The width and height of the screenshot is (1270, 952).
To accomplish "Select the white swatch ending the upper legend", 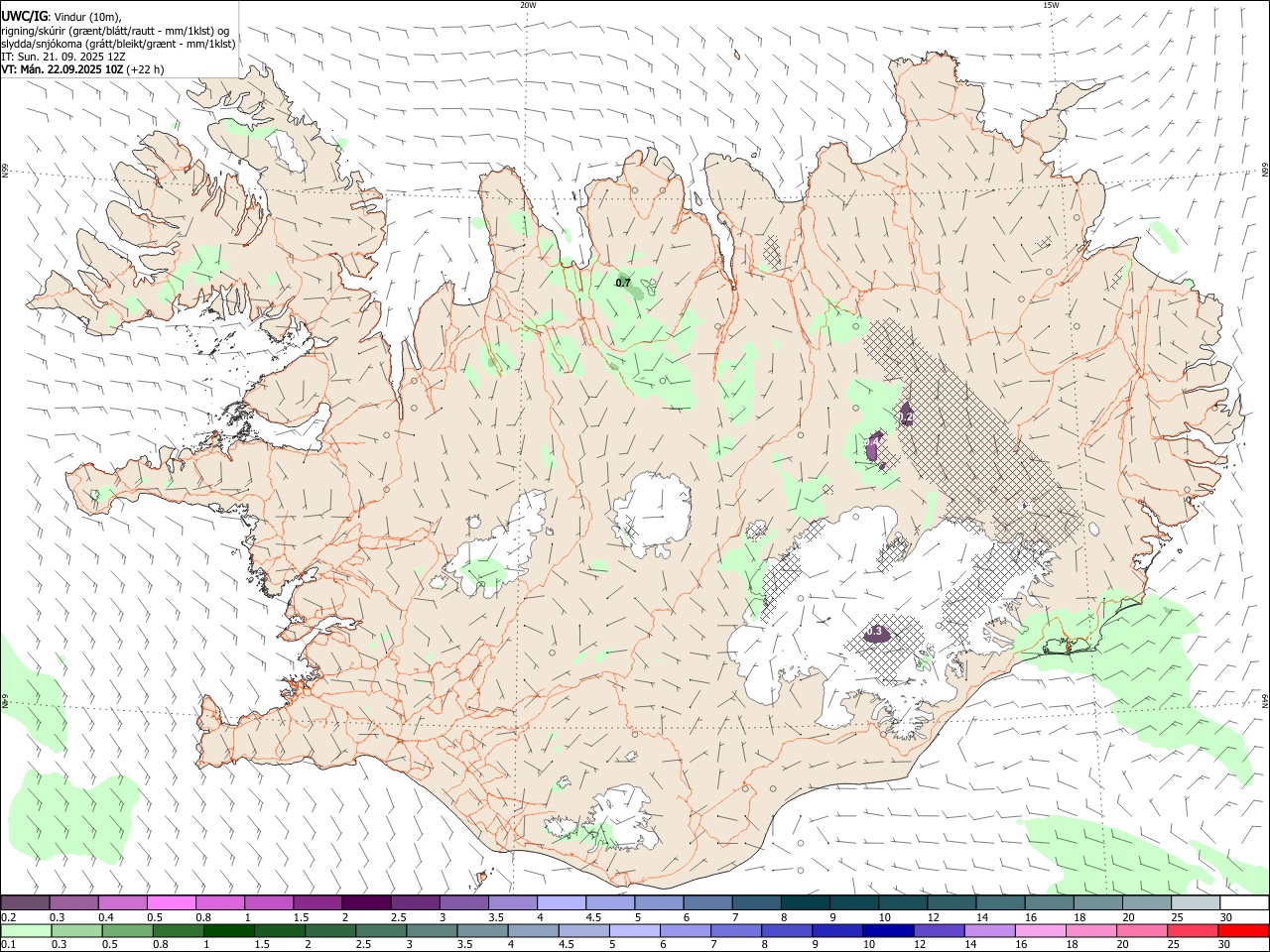I will pos(1244,903).
